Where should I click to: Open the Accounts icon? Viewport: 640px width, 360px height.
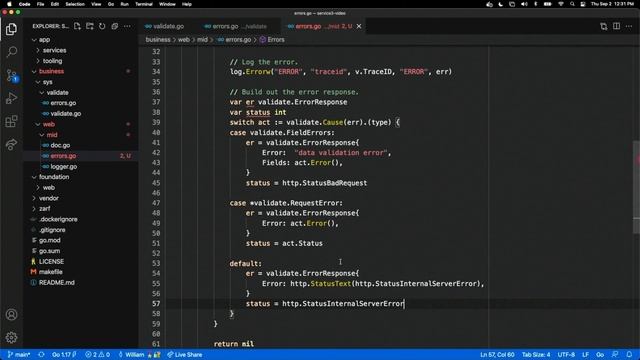[11, 315]
